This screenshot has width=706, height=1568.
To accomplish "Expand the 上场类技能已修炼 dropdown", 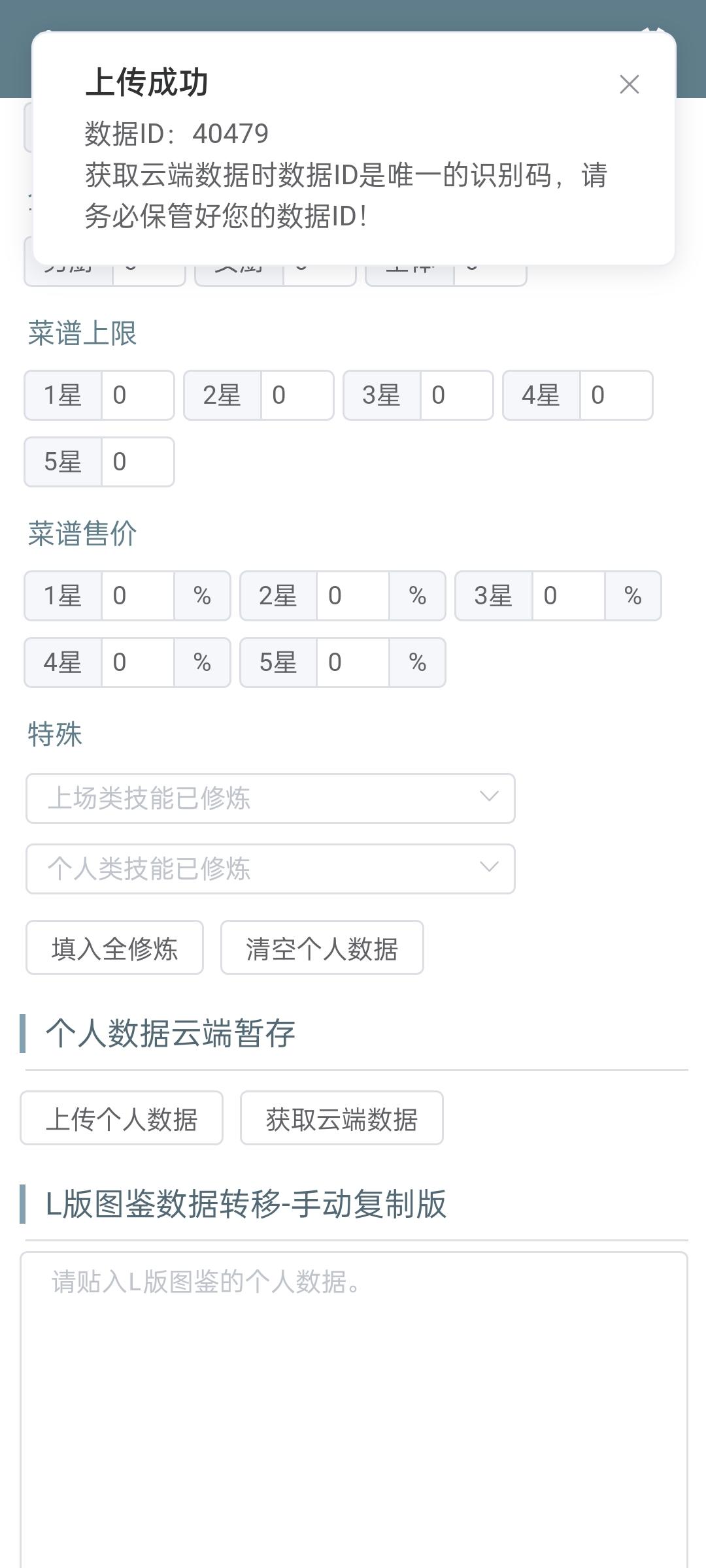I will pos(270,798).
